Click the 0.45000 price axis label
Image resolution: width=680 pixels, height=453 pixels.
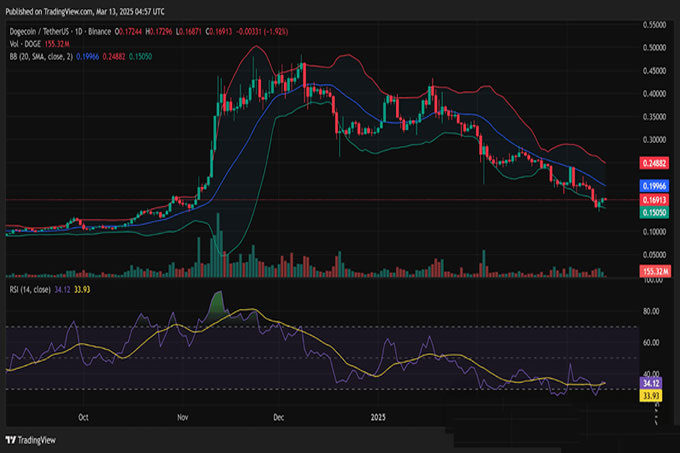(654, 71)
